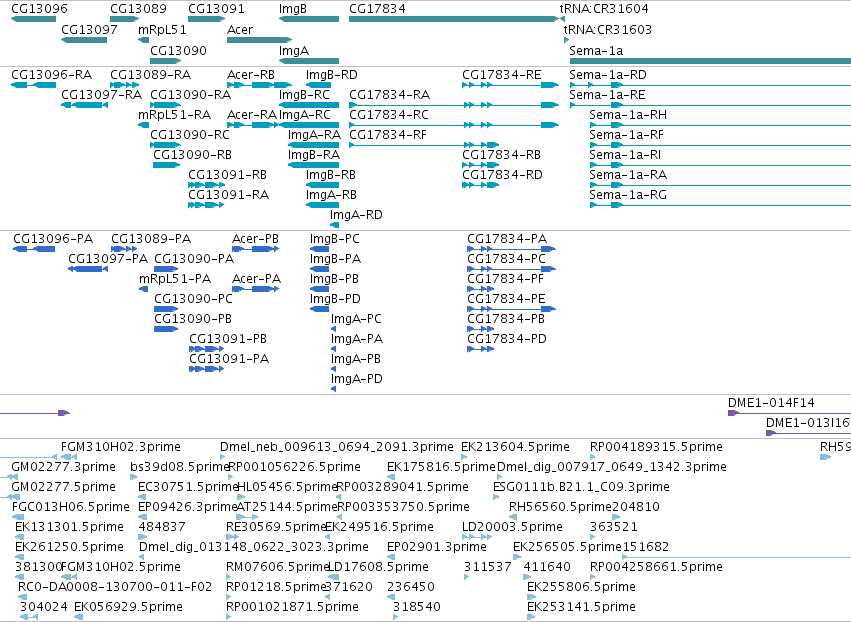Select the CG13089-RA transcript label
851x622 pixels.
(x=150, y=74)
